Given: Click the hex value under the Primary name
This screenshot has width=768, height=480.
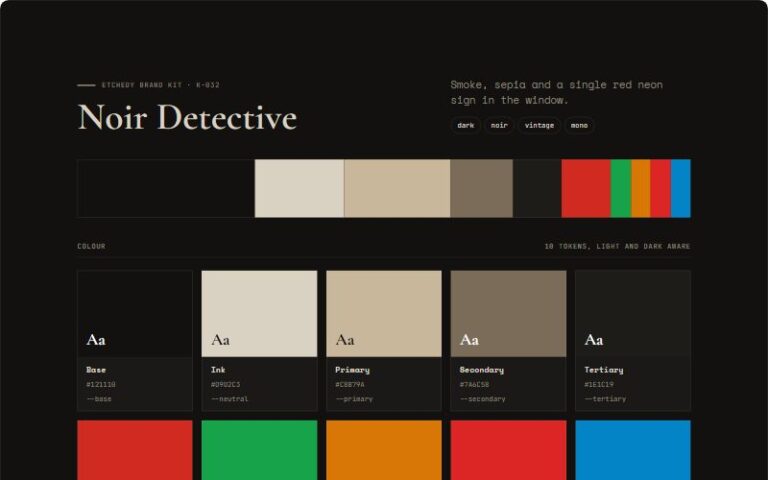Looking at the screenshot, I should tap(350, 384).
